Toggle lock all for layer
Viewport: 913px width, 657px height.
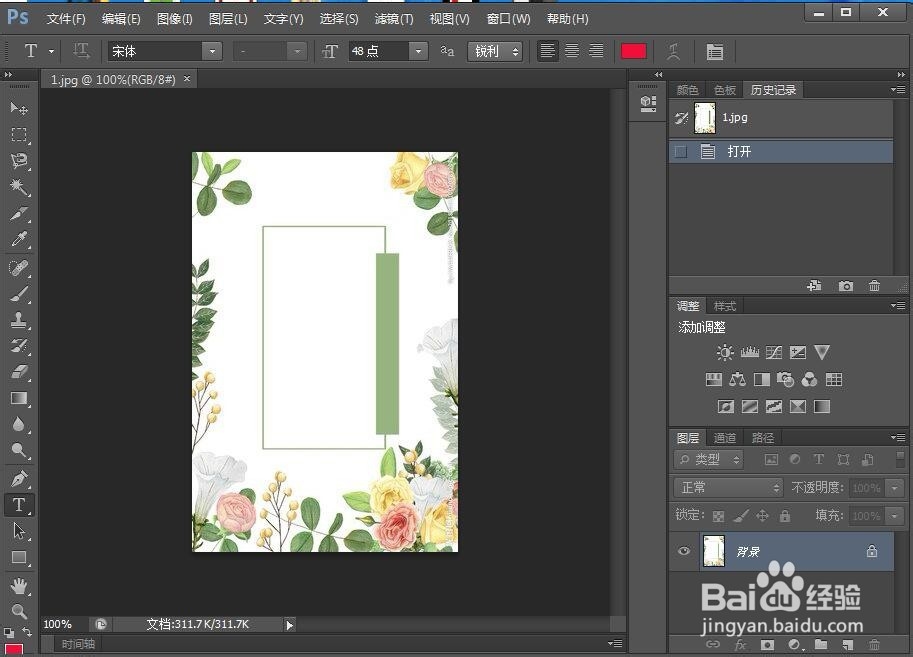pos(785,515)
